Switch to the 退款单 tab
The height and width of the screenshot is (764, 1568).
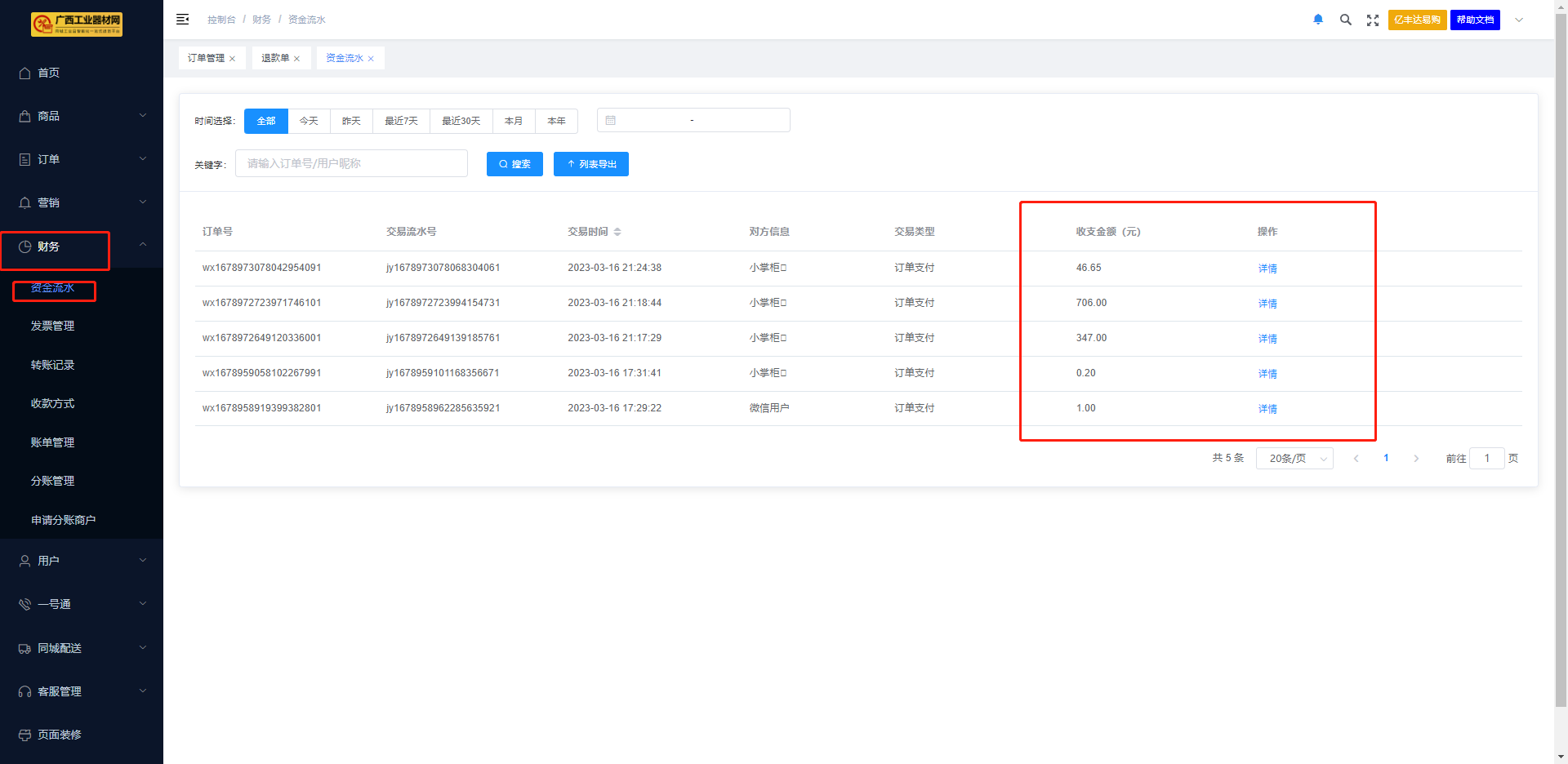click(275, 58)
